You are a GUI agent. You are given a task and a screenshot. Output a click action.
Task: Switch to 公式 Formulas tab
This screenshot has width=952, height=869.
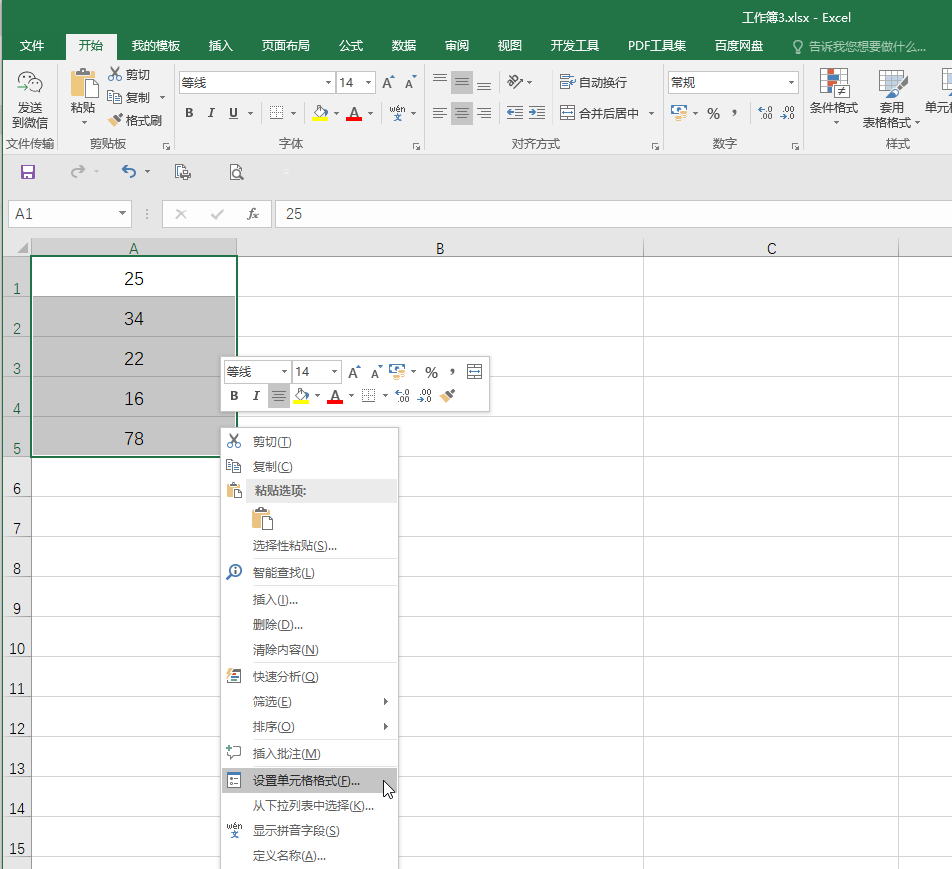pos(350,46)
